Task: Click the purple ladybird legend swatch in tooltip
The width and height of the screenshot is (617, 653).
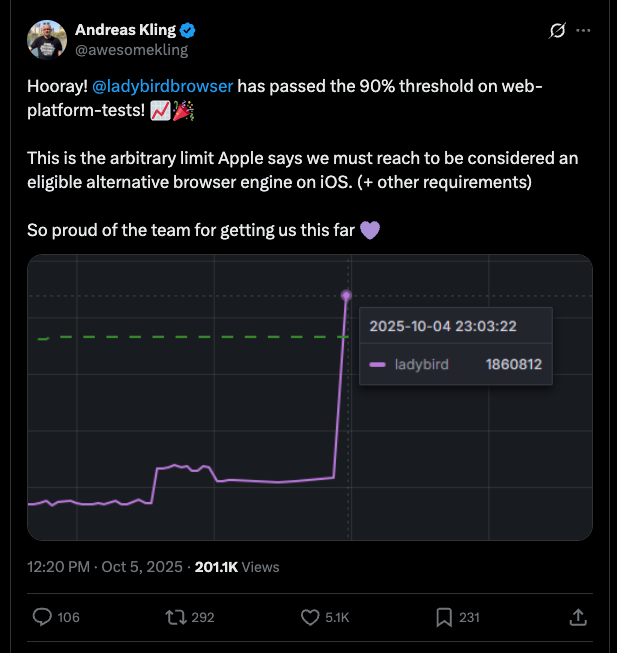Action: (377, 365)
